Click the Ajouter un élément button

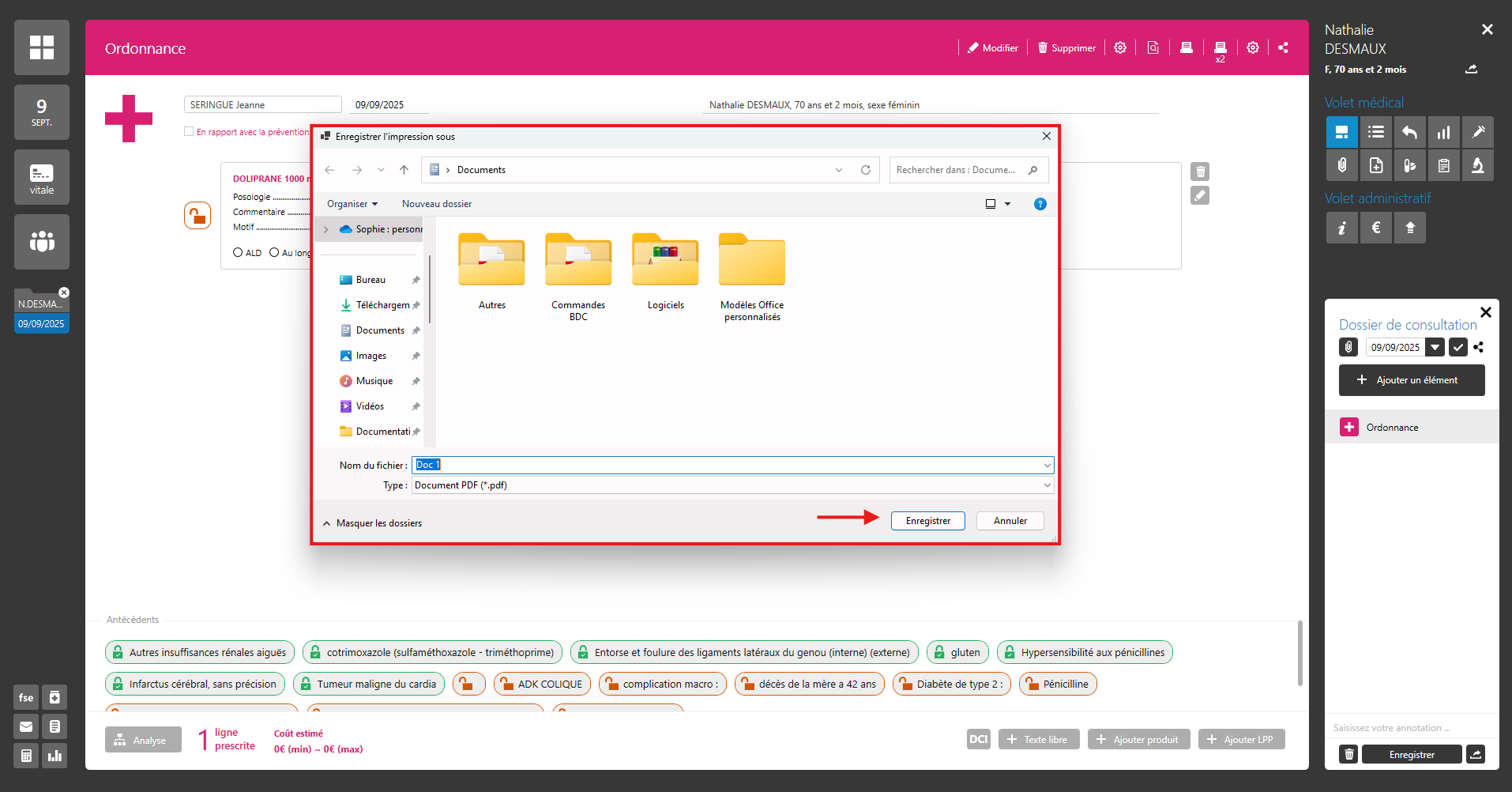click(x=1411, y=380)
